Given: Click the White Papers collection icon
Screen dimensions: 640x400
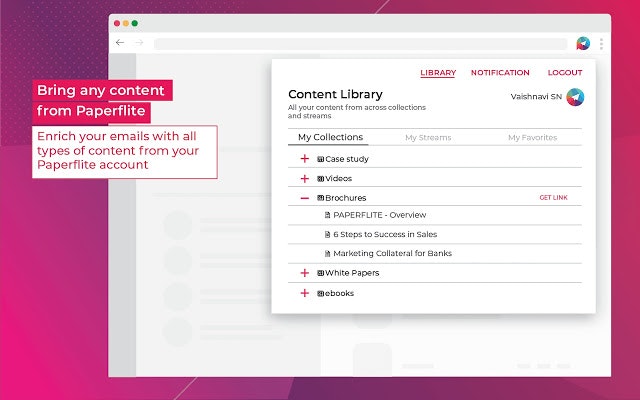Looking at the screenshot, I should click(320, 273).
